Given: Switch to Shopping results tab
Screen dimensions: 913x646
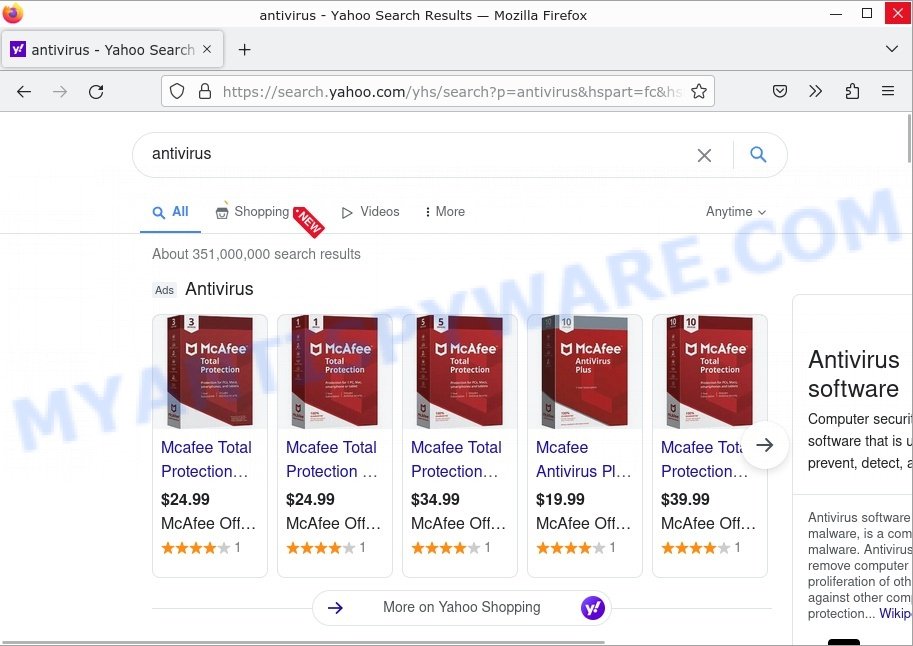Looking at the screenshot, I should [x=252, y=212].
